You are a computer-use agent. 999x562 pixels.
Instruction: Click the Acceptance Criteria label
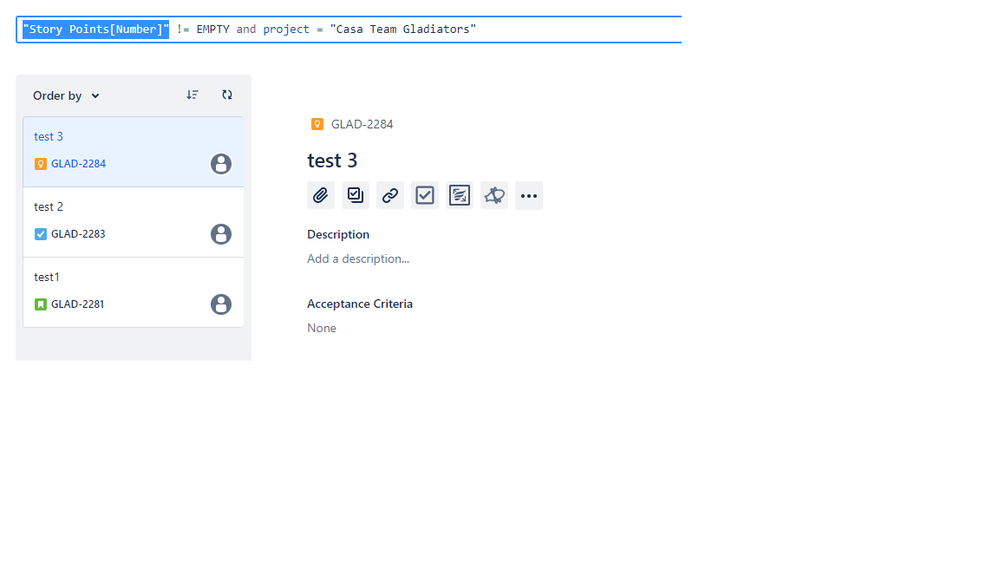[360, 304]
